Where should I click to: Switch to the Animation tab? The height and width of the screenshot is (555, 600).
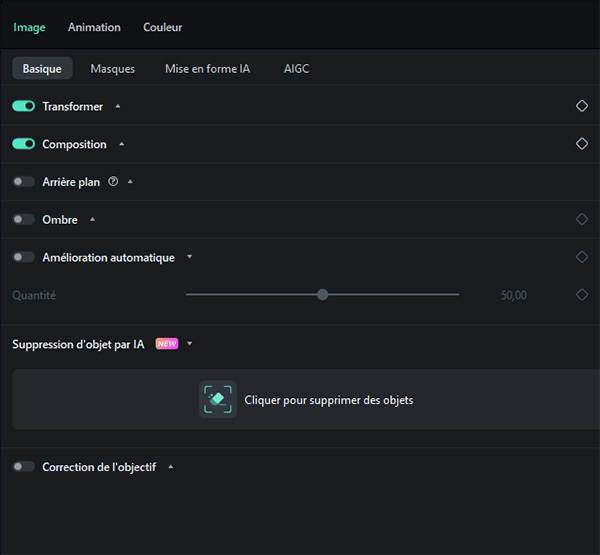(94, 27)
